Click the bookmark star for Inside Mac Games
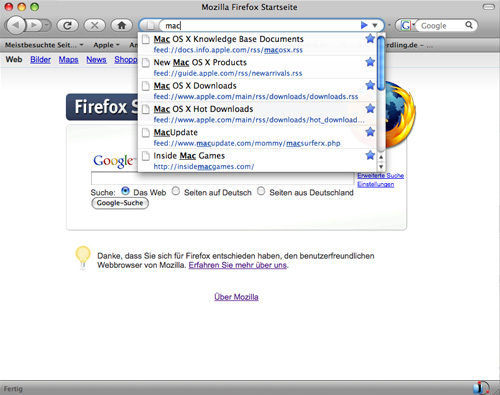This screenshot has height=395, width=500. [x=370, y=155]
